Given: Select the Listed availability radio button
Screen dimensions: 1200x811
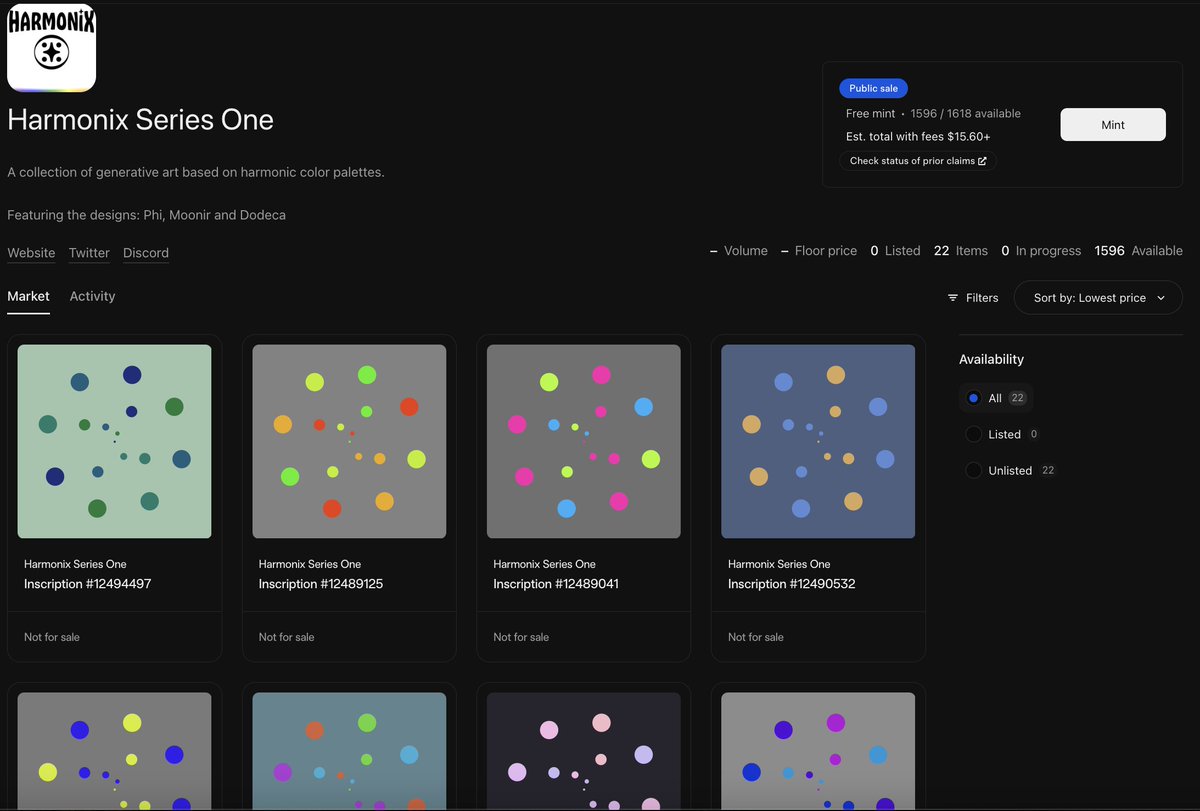Looking at the screenshot, I should pyautogui.click(x=973, y=434).
